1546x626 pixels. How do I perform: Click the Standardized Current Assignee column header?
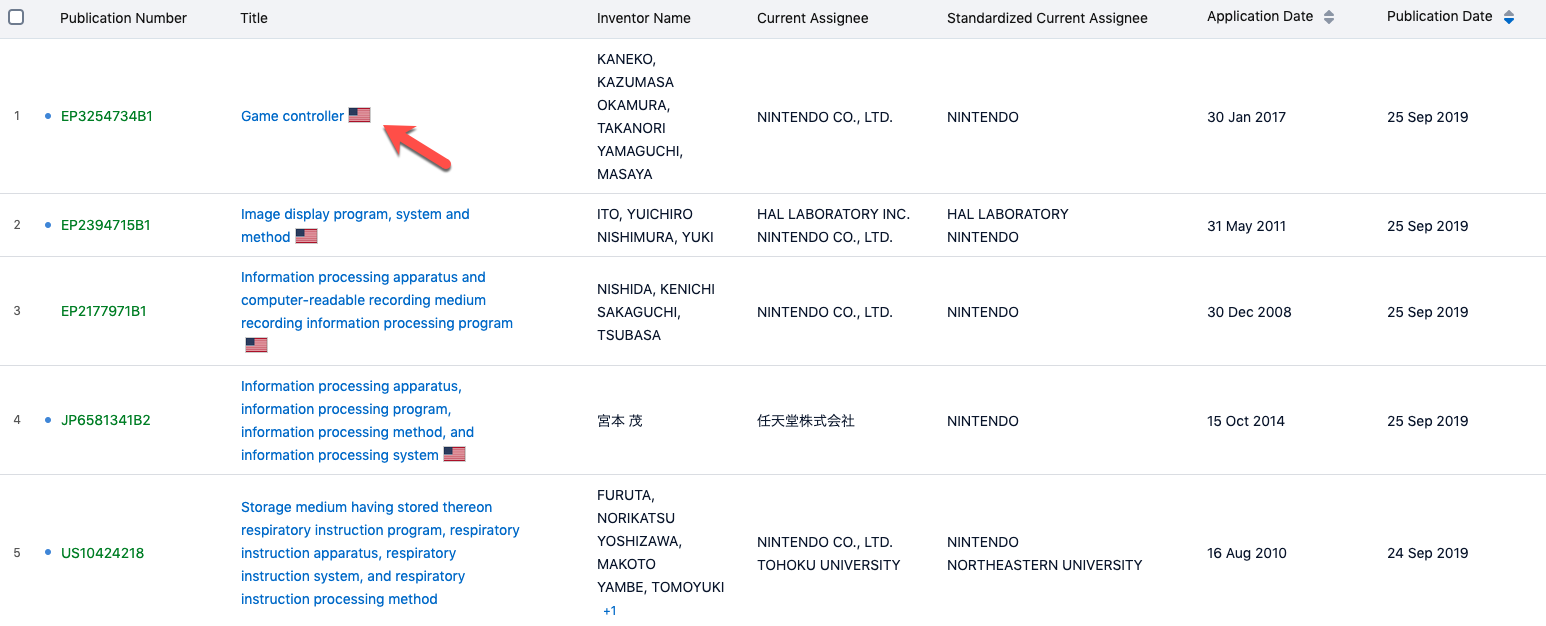click(x=1047, y=18)
